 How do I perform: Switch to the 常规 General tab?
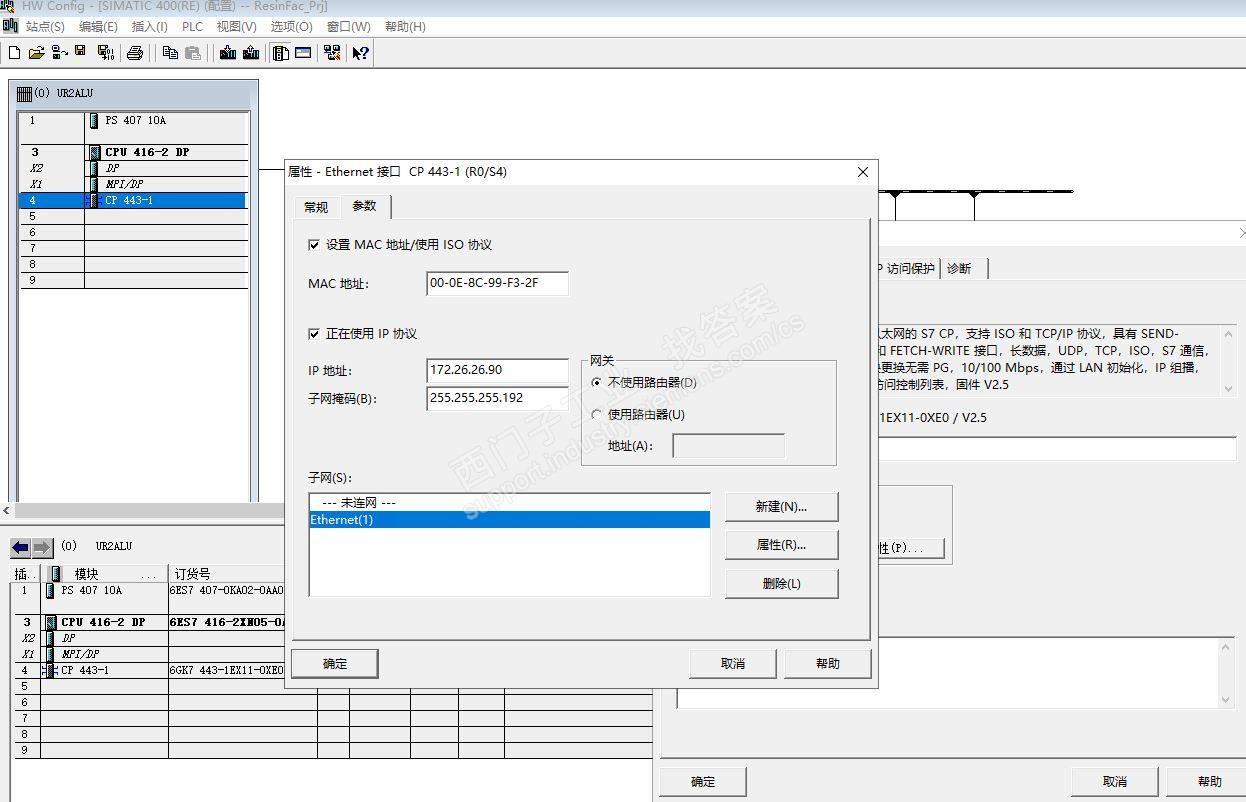316,207
